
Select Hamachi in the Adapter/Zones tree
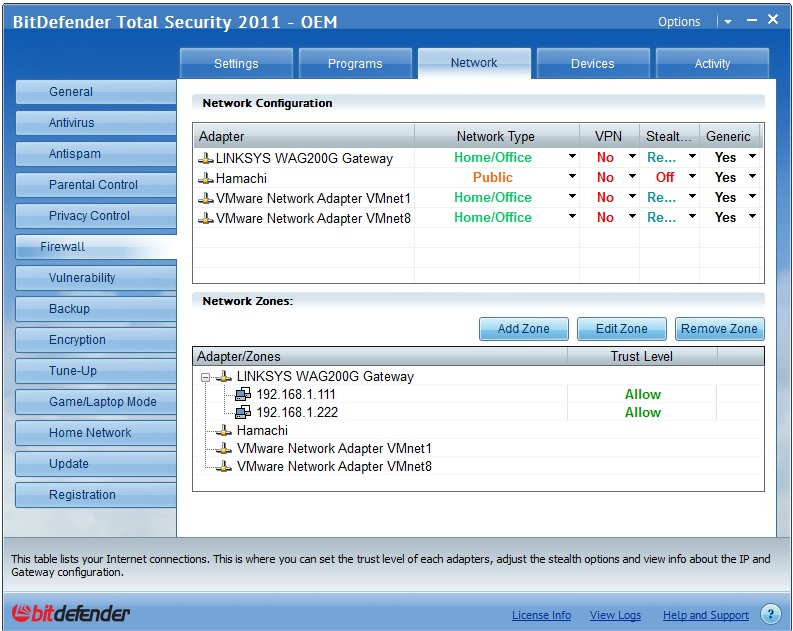(x=262, y=430)
